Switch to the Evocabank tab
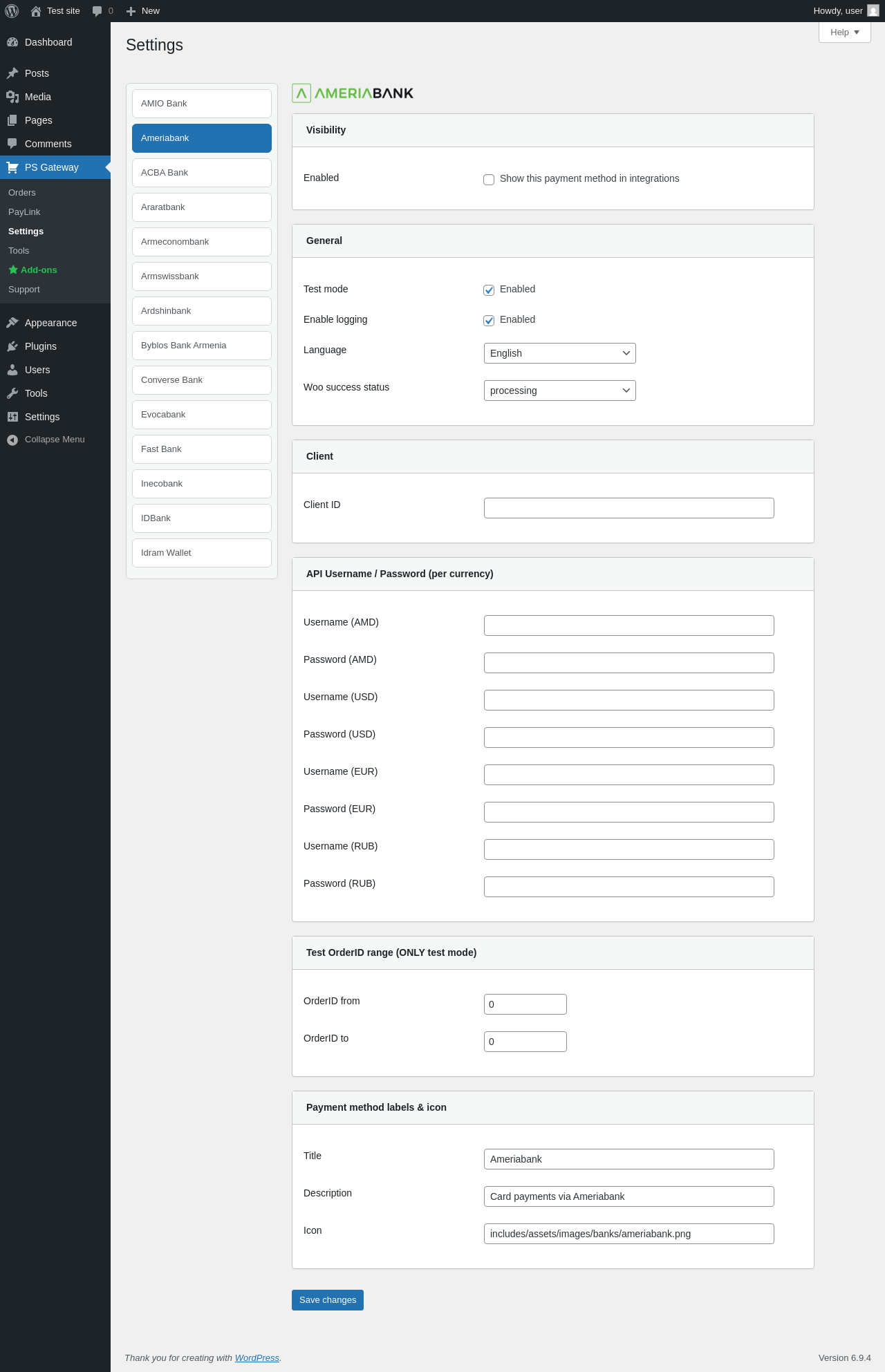The image size is (885, 1372). point(201,415)
